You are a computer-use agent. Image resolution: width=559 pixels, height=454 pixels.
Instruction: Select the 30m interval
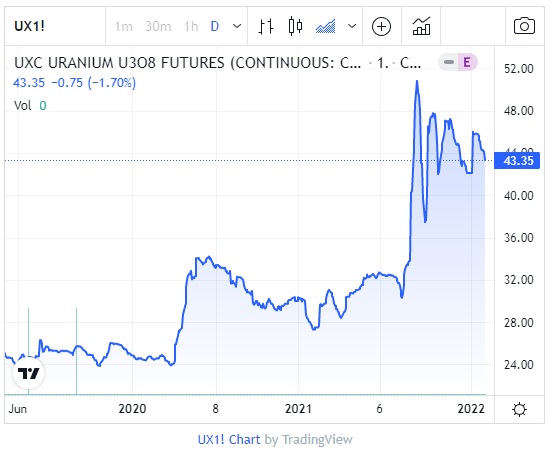(x=158, y=26)
